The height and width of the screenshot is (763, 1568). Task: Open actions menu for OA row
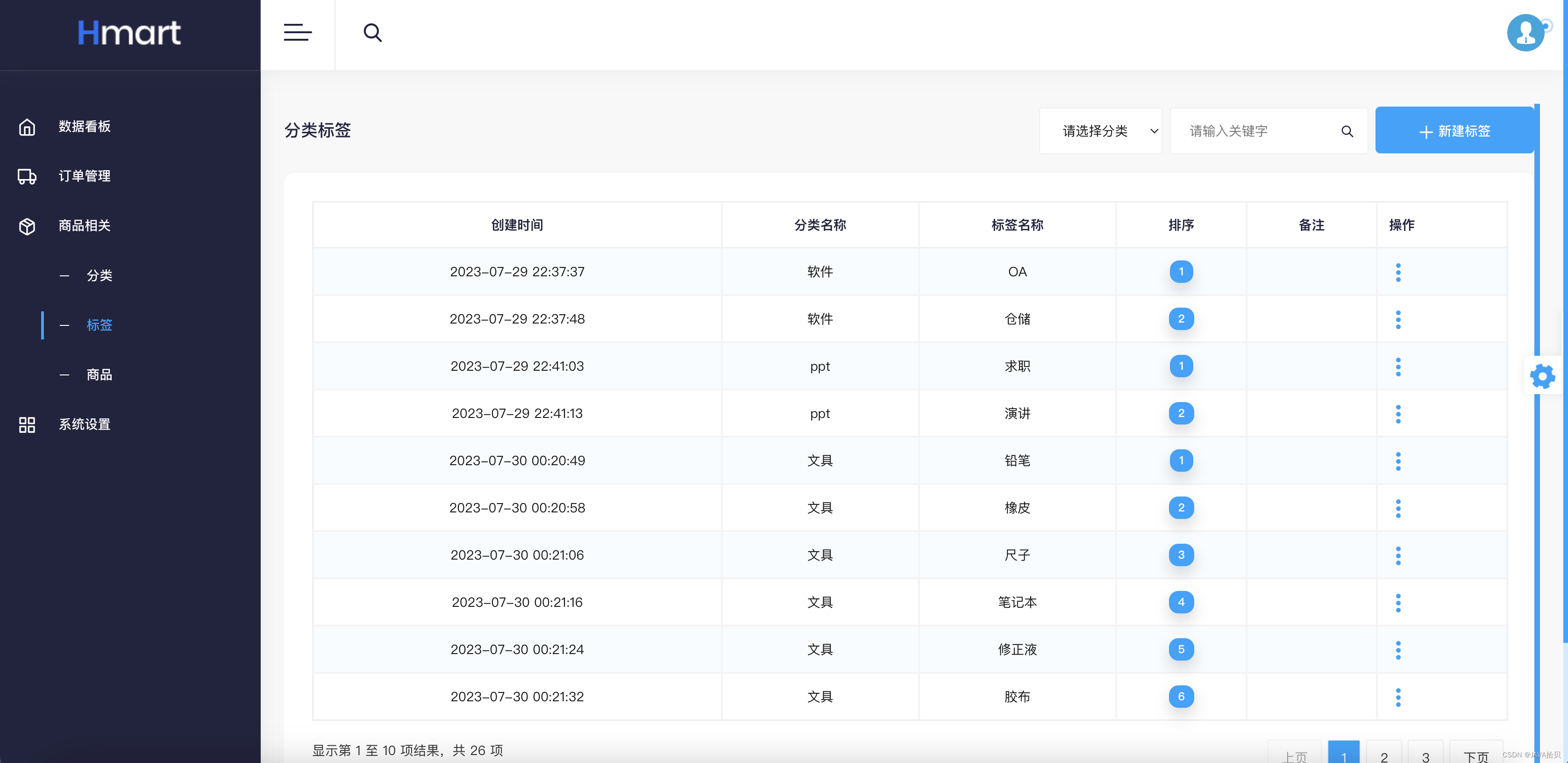(1398, 272)
